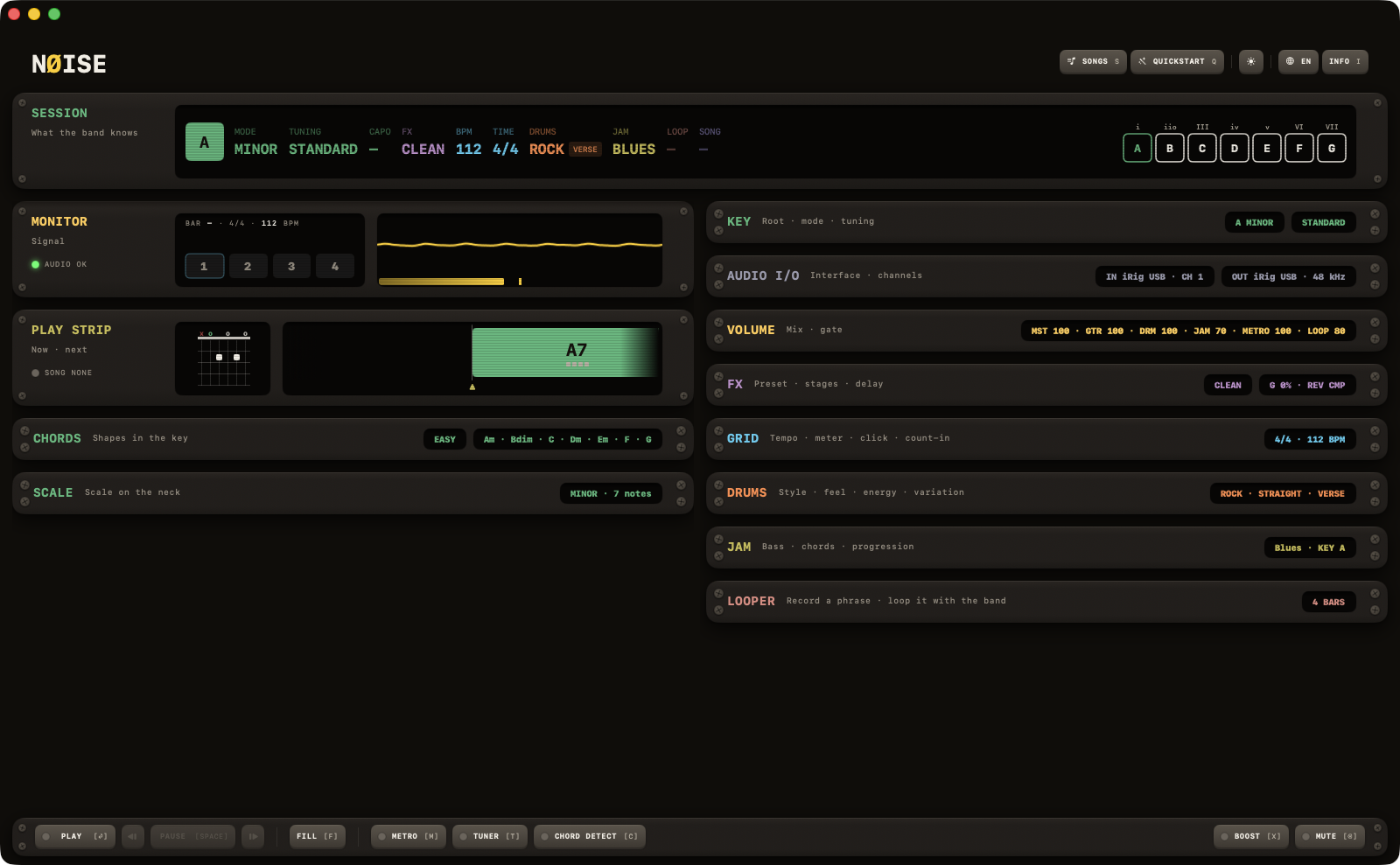This screenshot has width=1400, height=865.
Task: Click the yellow signal level meter bar
Action: coord(441,282)
